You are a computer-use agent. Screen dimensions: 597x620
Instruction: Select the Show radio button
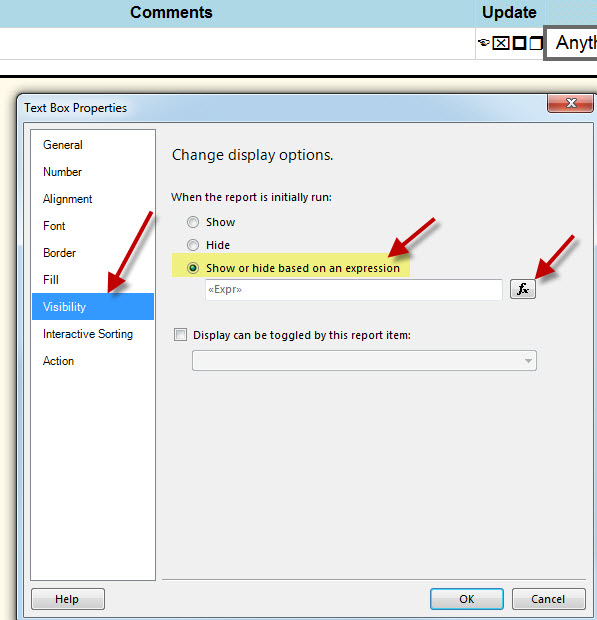(x=193, y=222)
